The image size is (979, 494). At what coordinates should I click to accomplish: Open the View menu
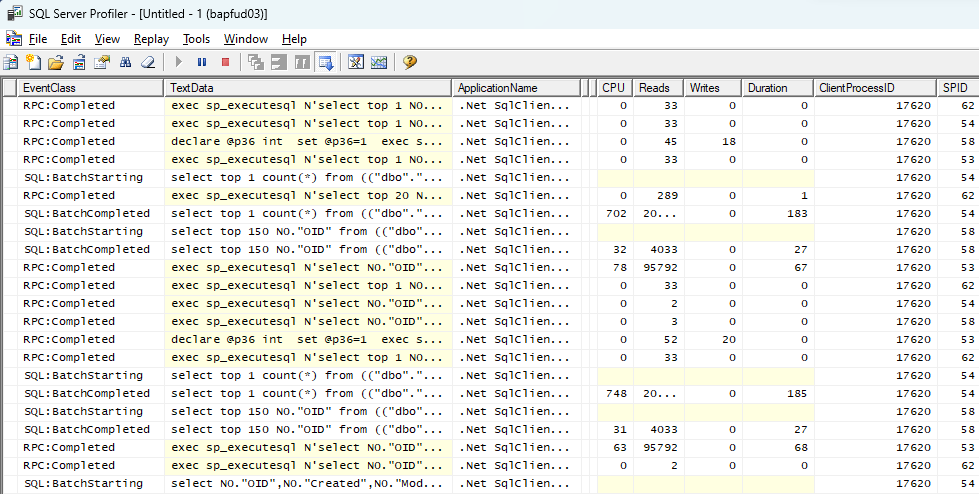click(x=107, y=39)
